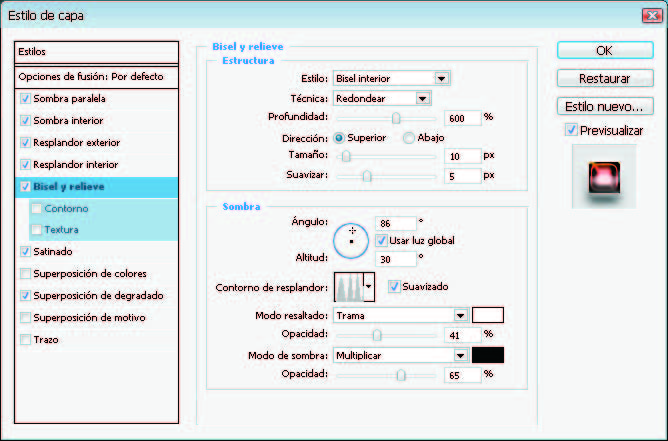Click the Ángulo value field 86

(x=395, y=223)
